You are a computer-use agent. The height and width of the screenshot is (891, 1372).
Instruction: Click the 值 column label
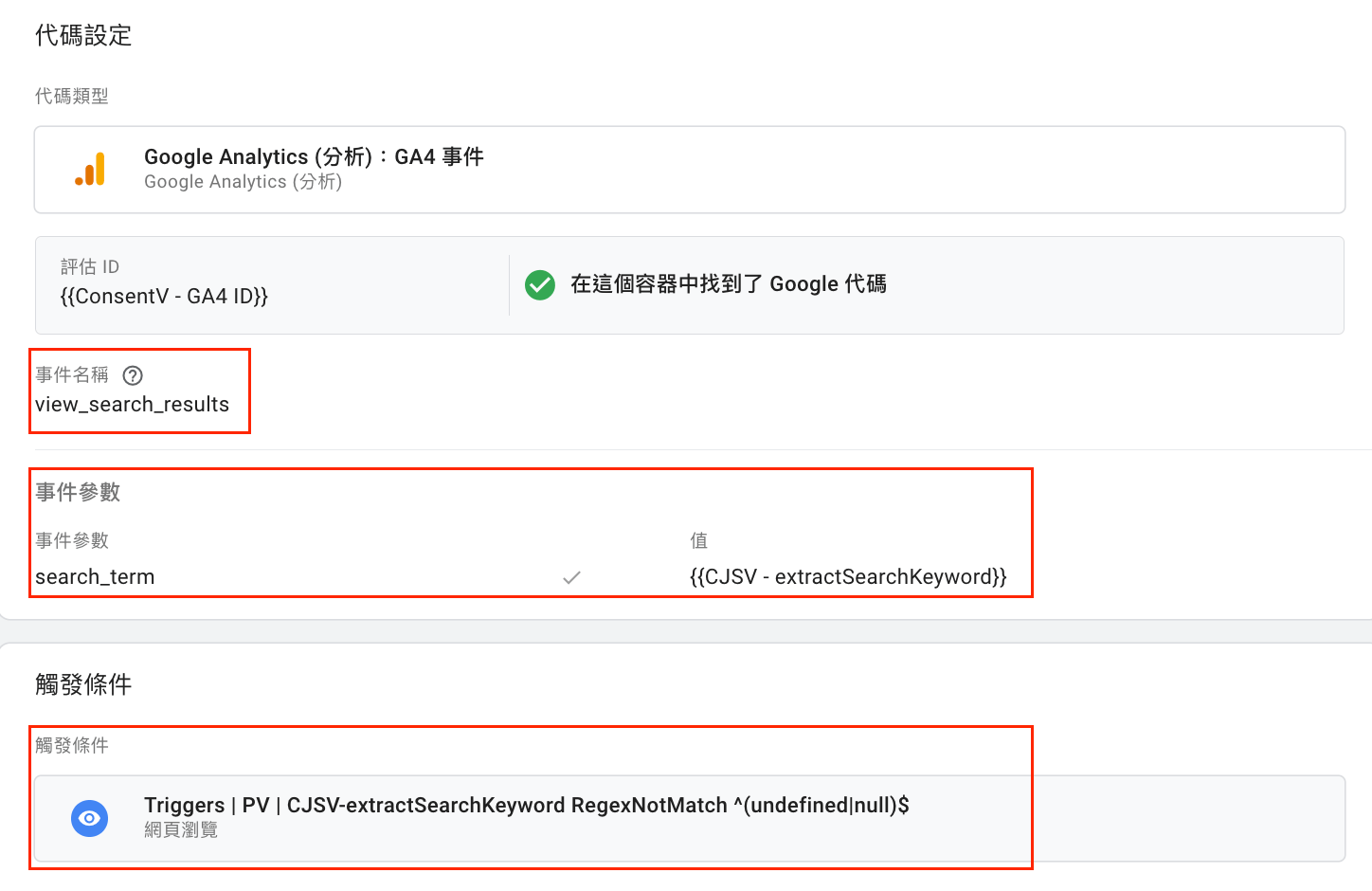pyautogui.click(x=699, y=541)
